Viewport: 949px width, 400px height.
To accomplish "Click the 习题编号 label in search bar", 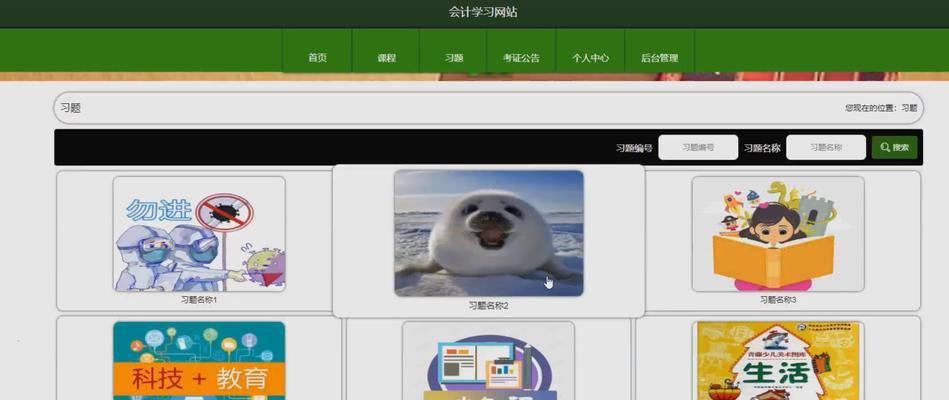I will click(634, 148).
